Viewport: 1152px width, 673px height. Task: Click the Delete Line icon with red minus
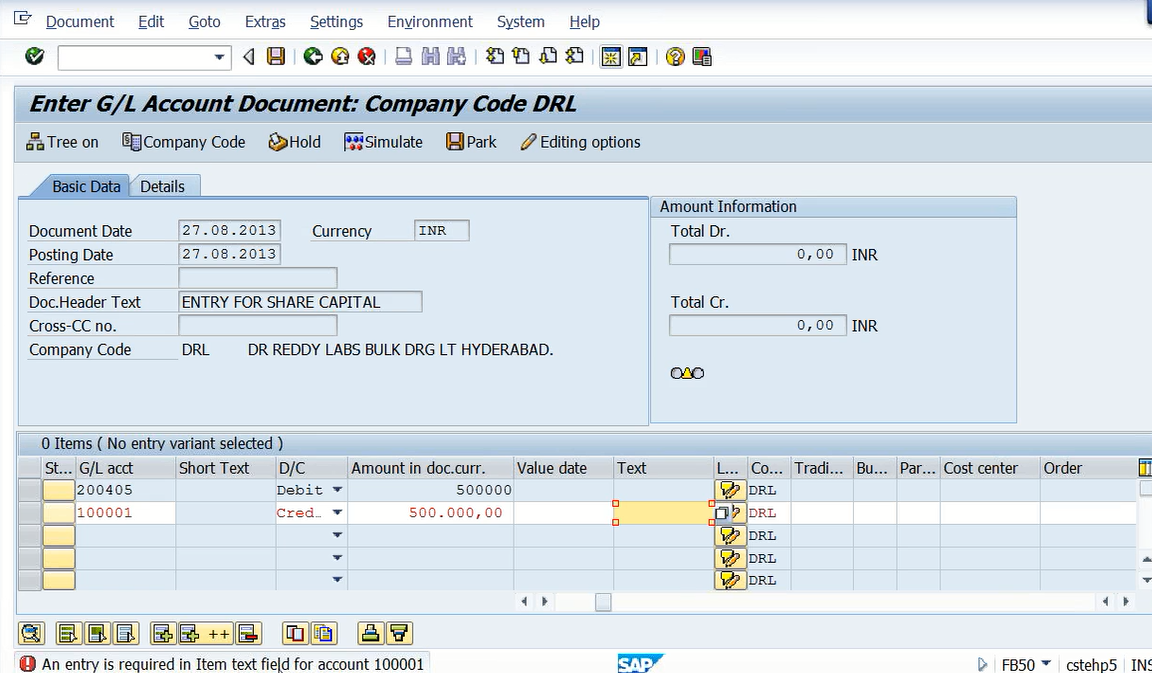[248, 633]
